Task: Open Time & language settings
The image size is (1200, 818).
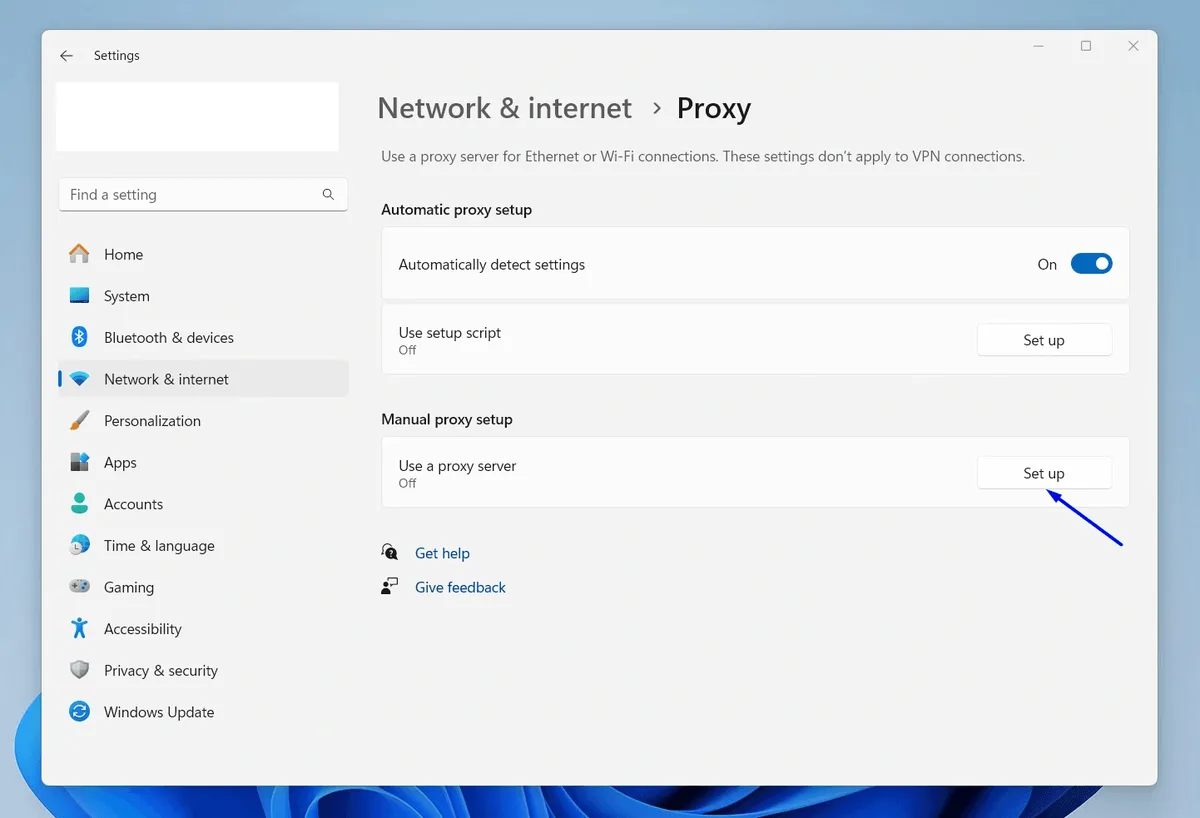Action: (203, 546)
